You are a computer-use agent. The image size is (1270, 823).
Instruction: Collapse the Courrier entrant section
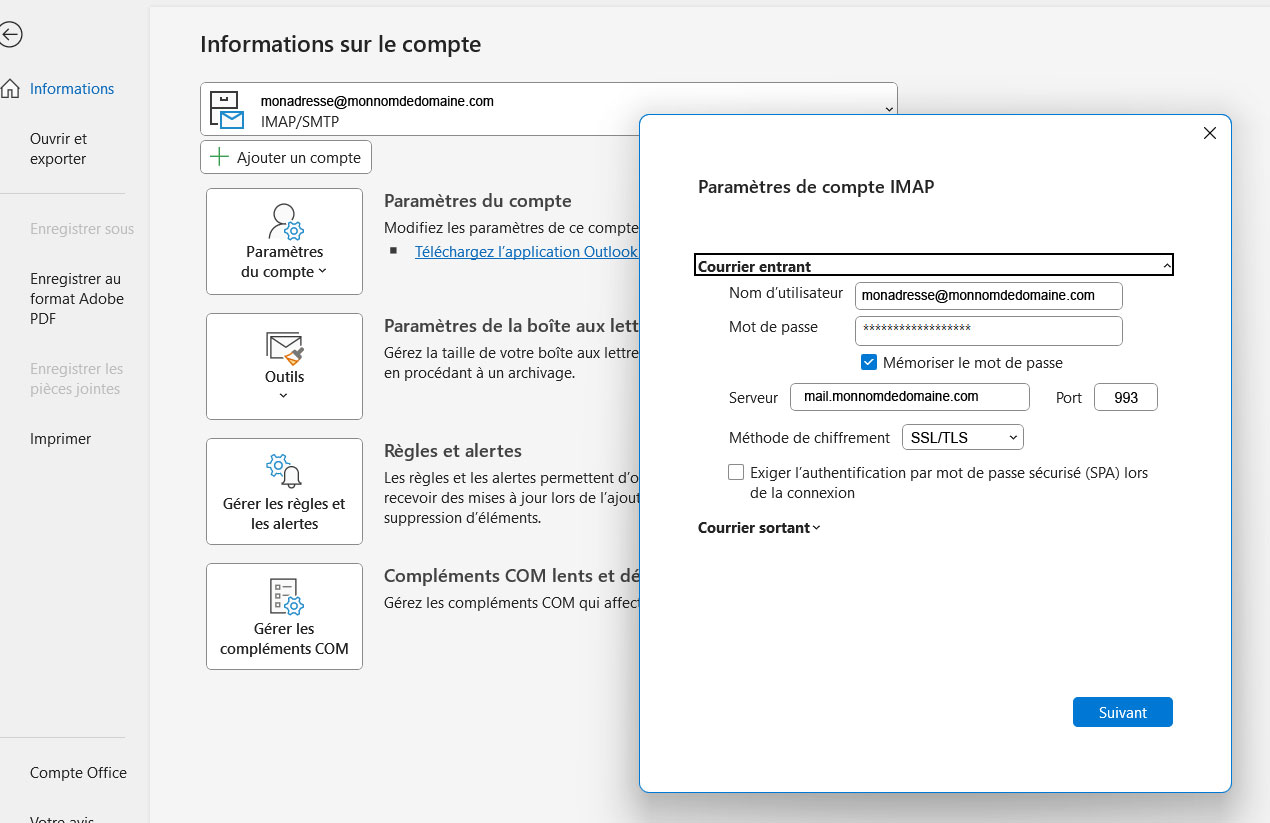tap(1166, 266)
